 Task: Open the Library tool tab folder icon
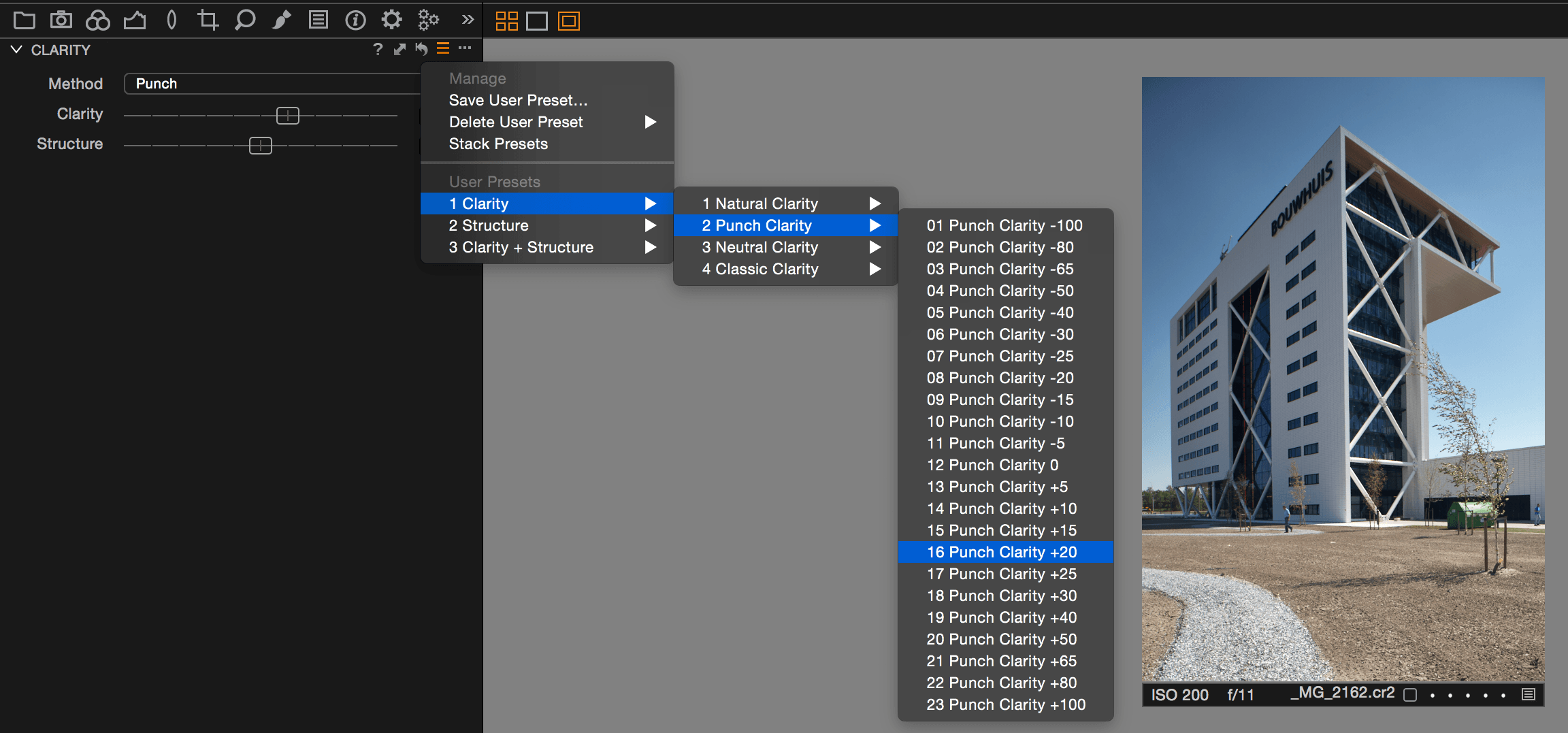point(24,20)
